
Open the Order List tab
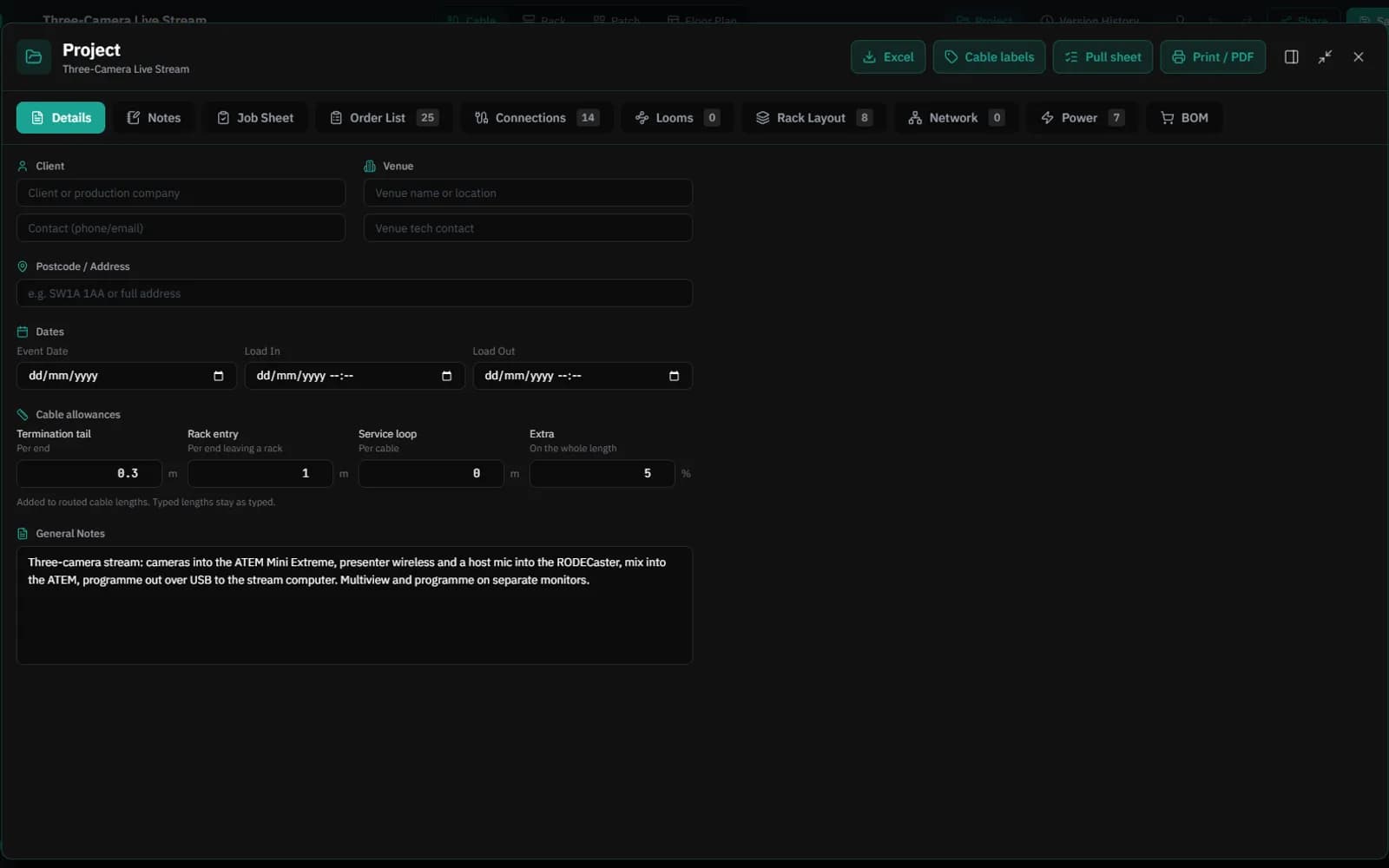[384, 118]
